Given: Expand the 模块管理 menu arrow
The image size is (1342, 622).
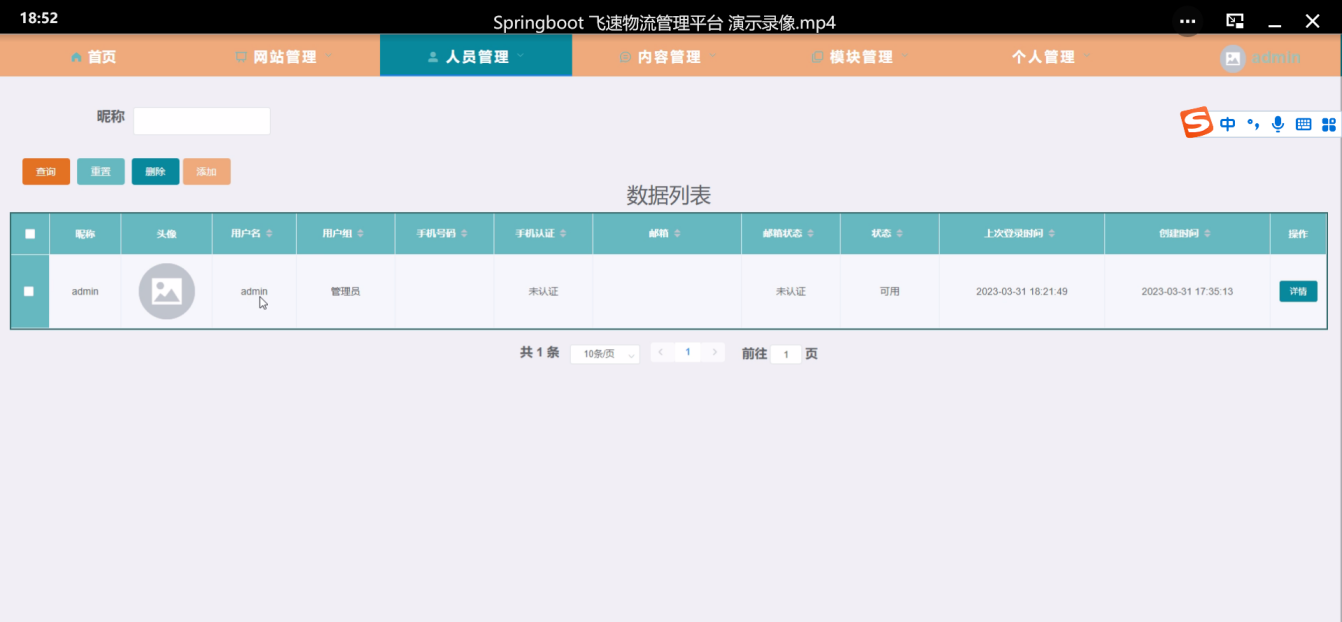Looking at the screenshot, I should [905, 57].
